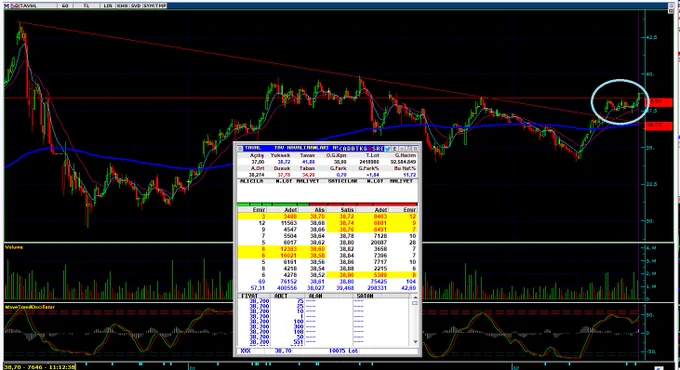This screenshot has height=370, width=680.
Task: Toggle the SVD toolbar button
Action: [x=136, y=6]
